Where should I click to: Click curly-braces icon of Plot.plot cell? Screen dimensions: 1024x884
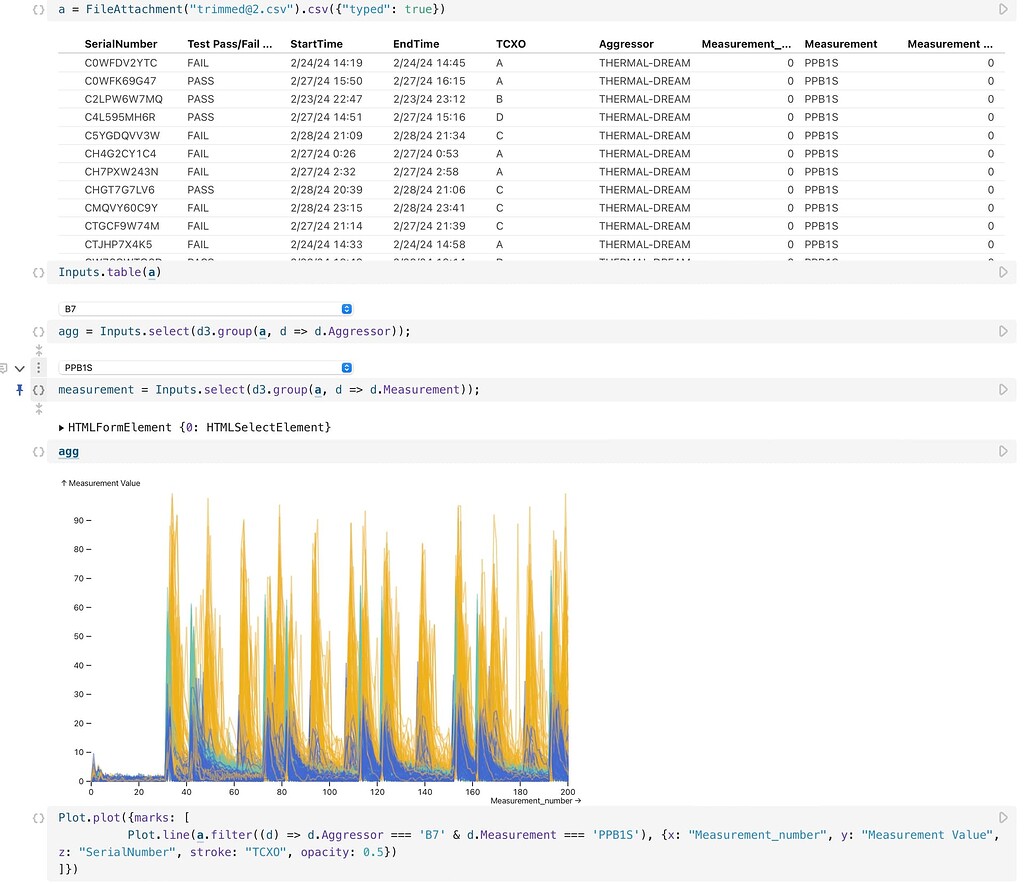(38, 818)
